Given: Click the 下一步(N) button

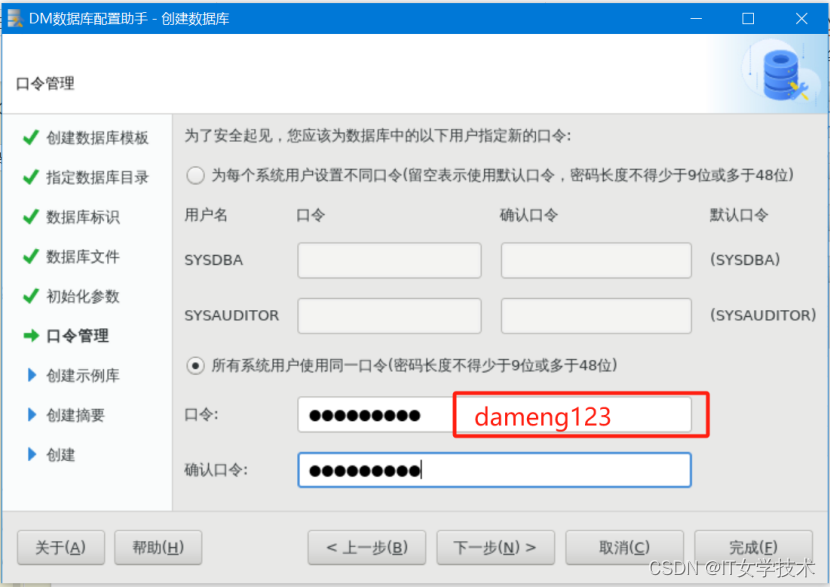Looking at the screenshot, I should tap(495, 547).
